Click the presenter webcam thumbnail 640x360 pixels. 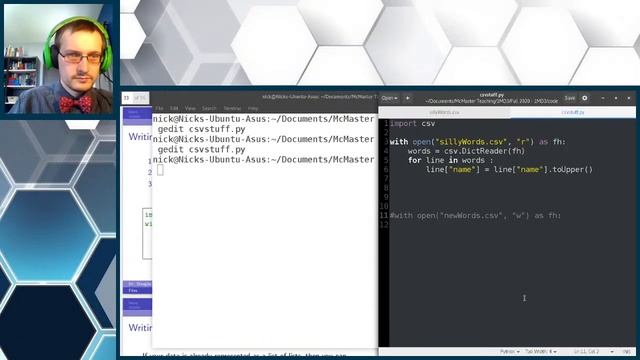[x=58, y=59]
